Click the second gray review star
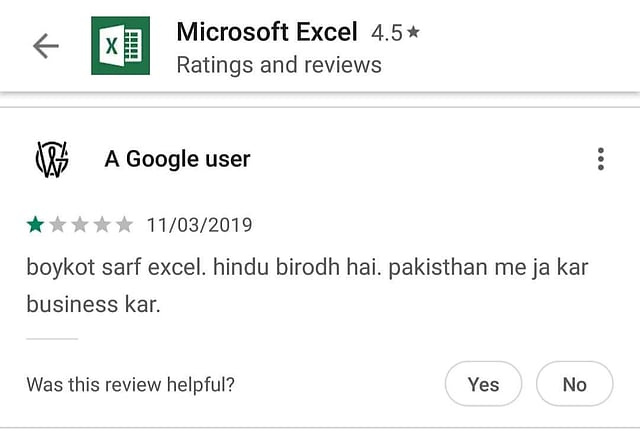640x437 pixels. [58, 224]
